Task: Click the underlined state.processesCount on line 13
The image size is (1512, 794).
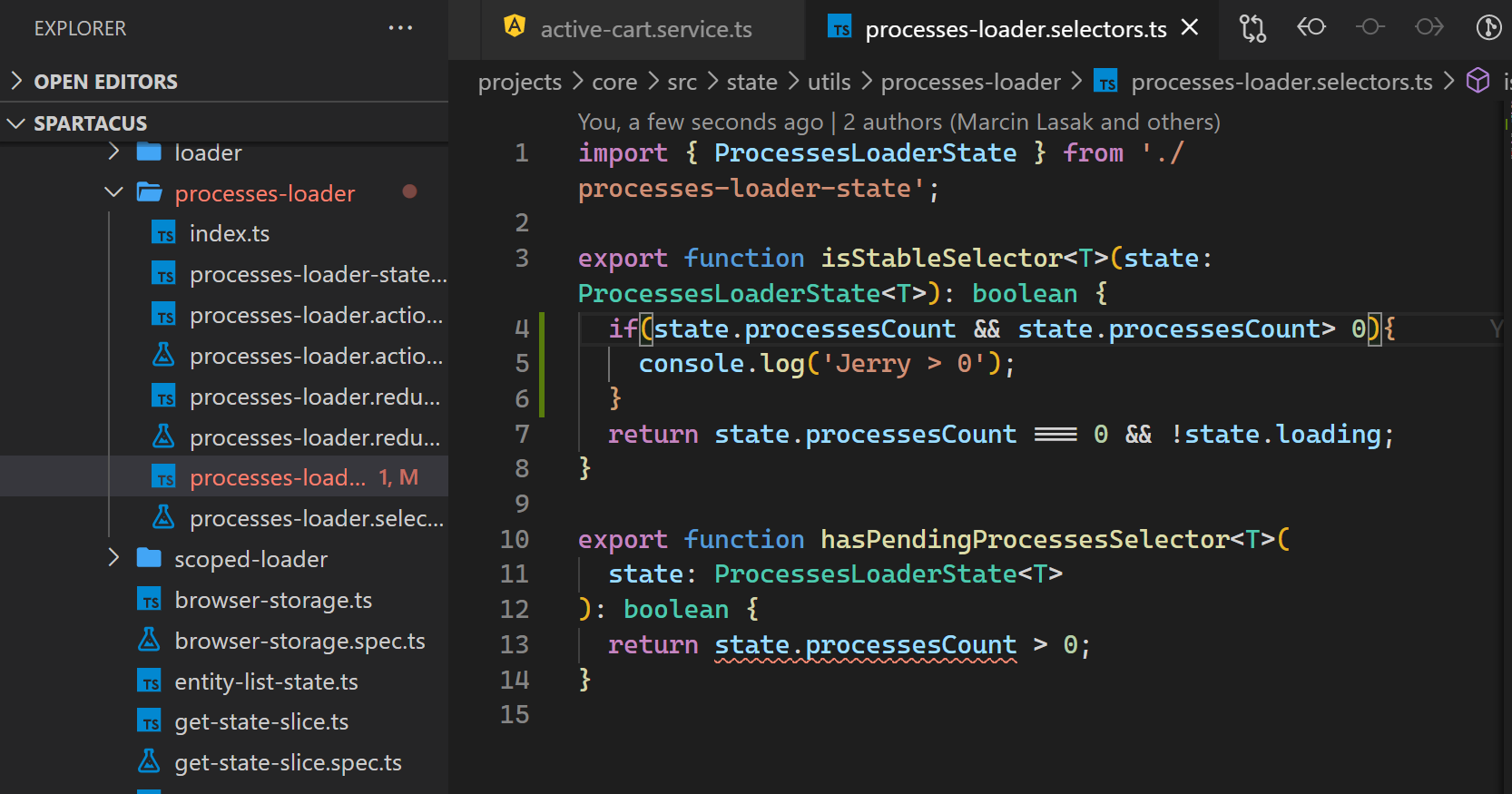Action: pos(865,645)
